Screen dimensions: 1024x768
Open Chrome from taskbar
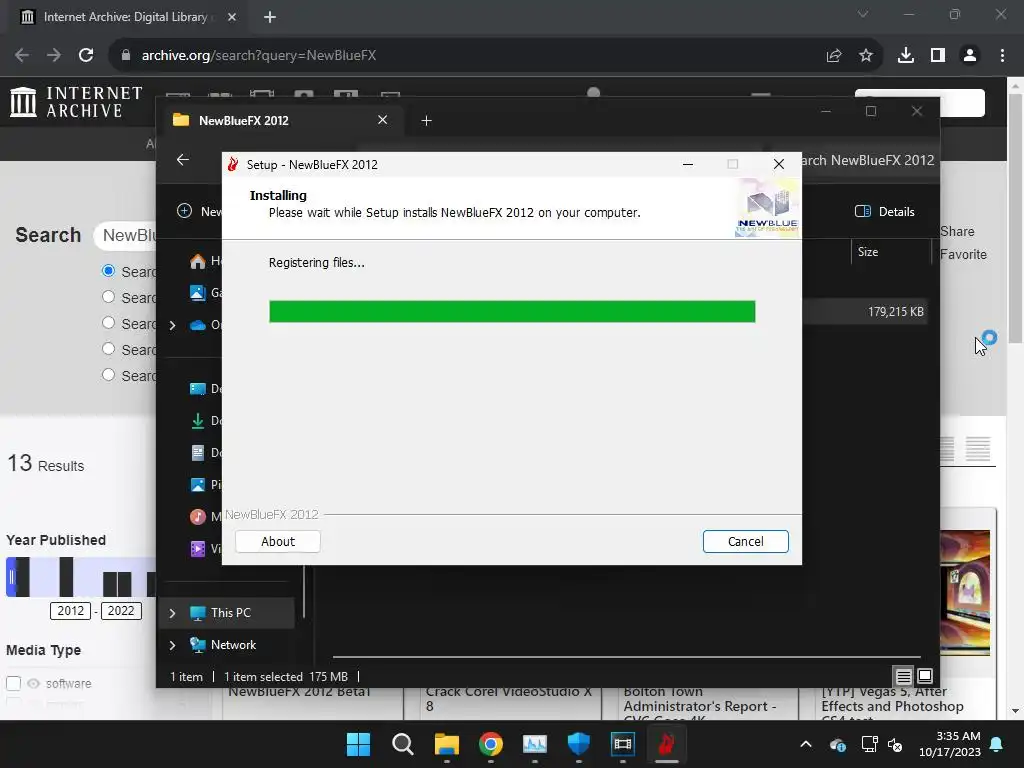pyautogui.click(x=490, y=744)
